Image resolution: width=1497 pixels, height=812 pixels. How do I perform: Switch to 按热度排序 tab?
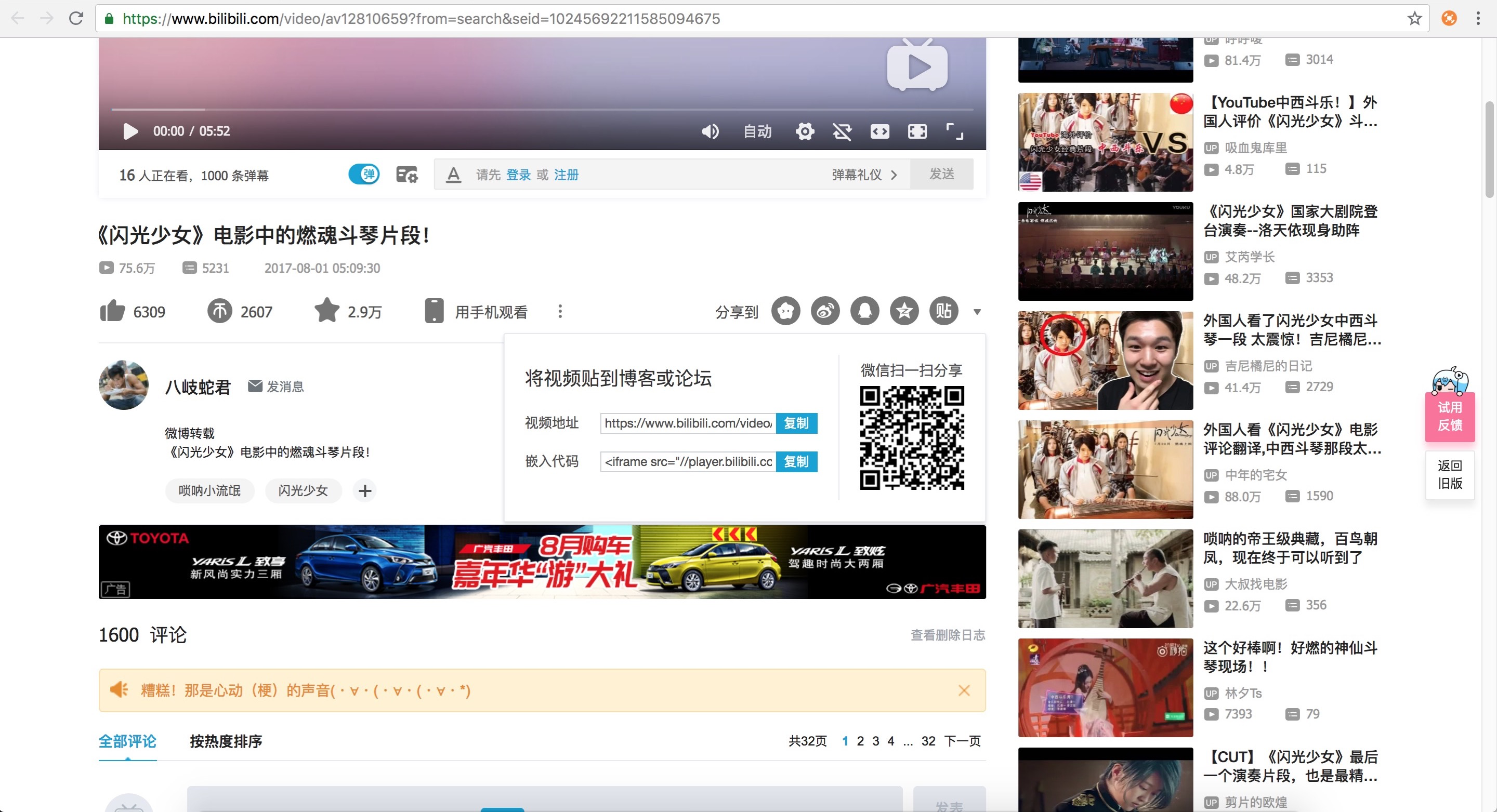(226, 741)
